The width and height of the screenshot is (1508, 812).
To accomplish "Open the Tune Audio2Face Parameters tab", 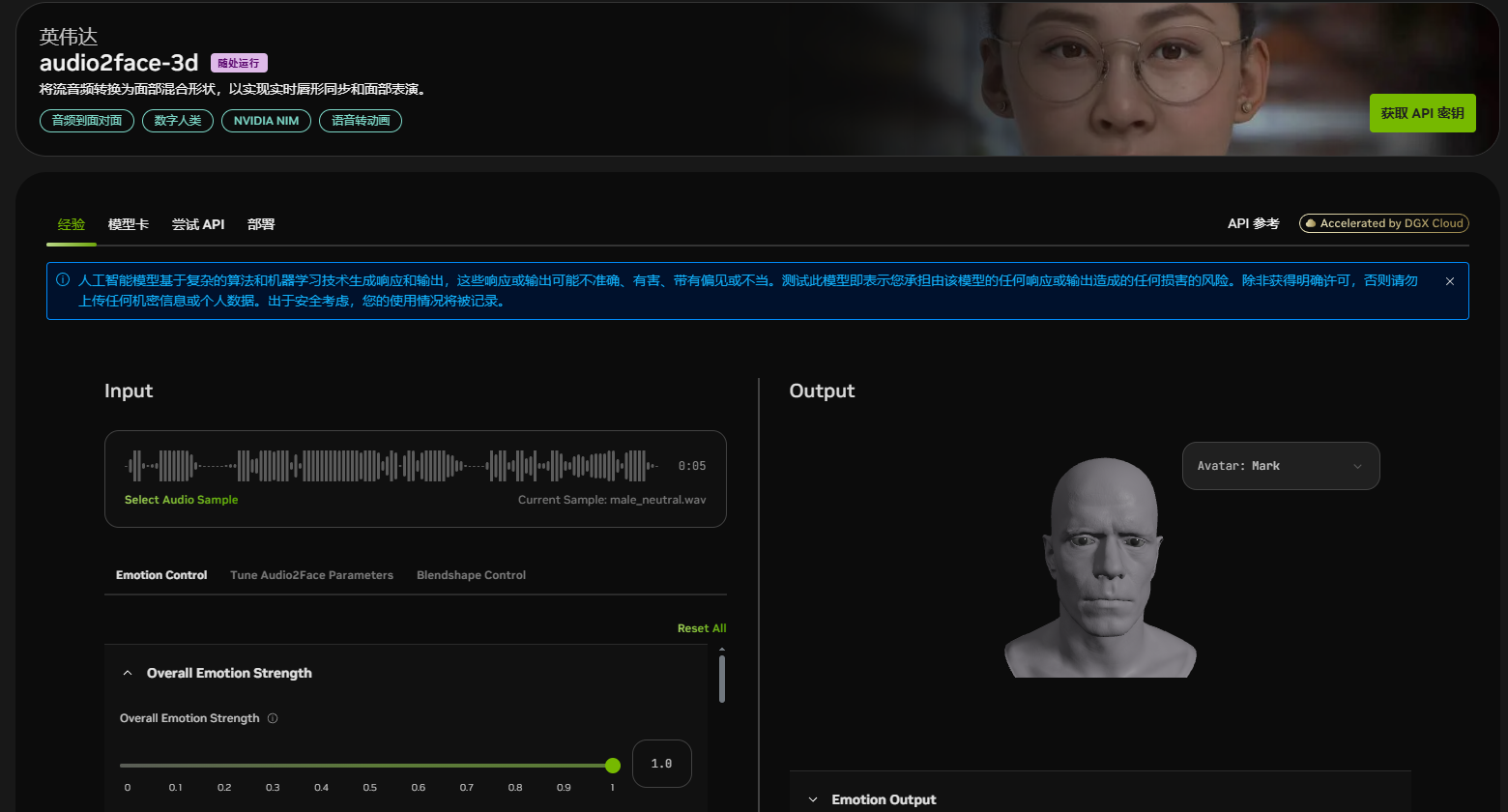I will coord(311,574).
